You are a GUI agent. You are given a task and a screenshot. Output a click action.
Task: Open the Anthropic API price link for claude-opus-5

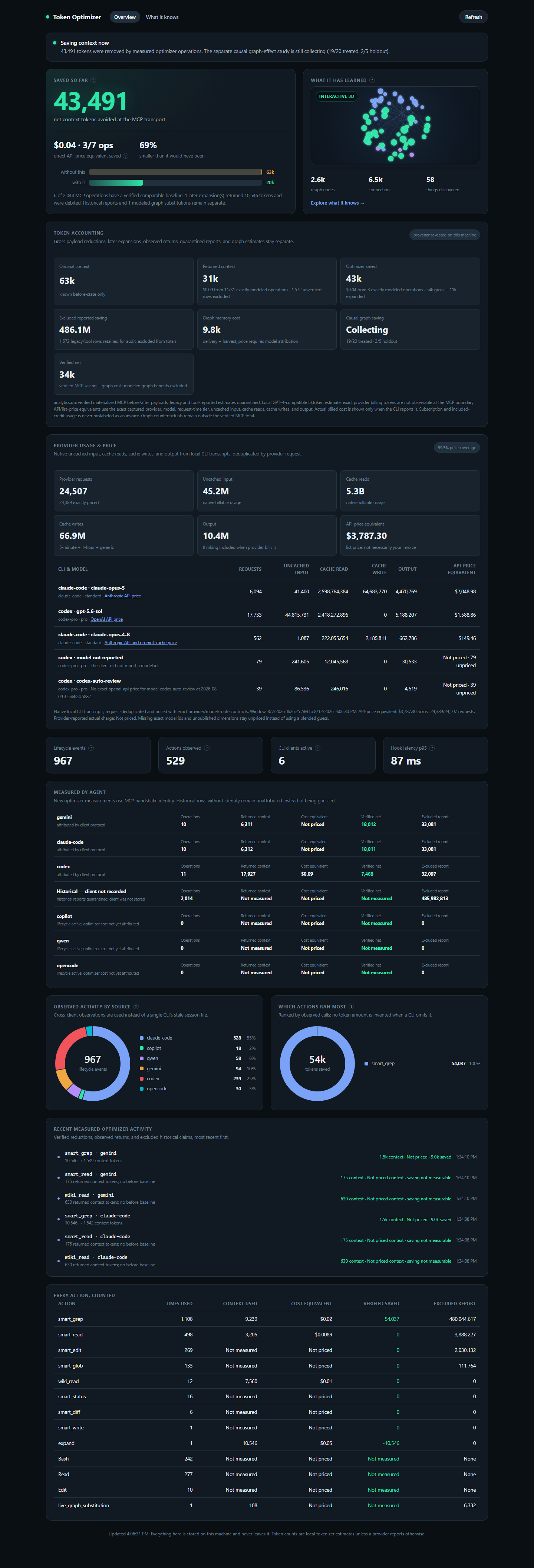(122, 596)
